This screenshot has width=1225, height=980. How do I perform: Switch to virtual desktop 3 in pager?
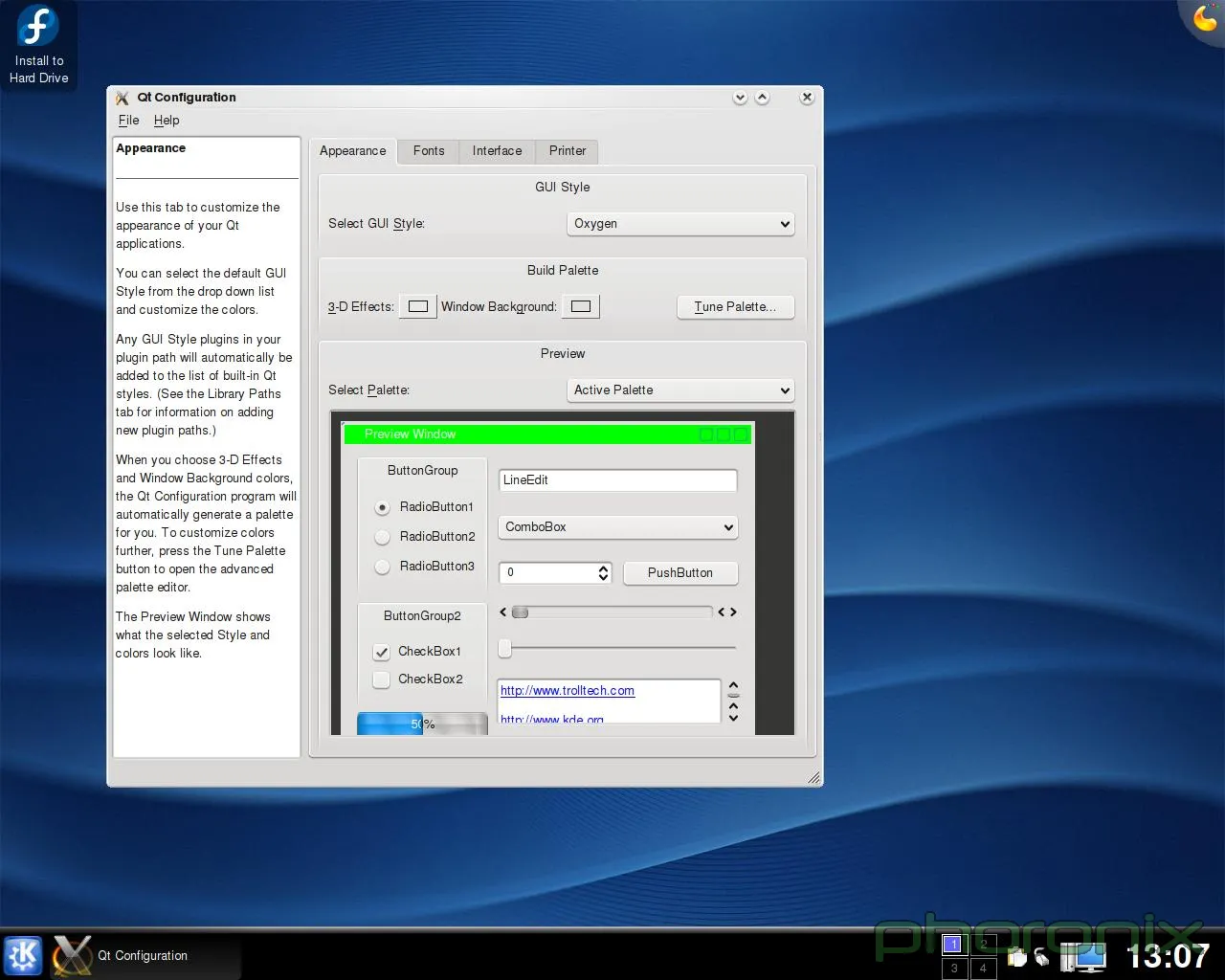(953, 968)
